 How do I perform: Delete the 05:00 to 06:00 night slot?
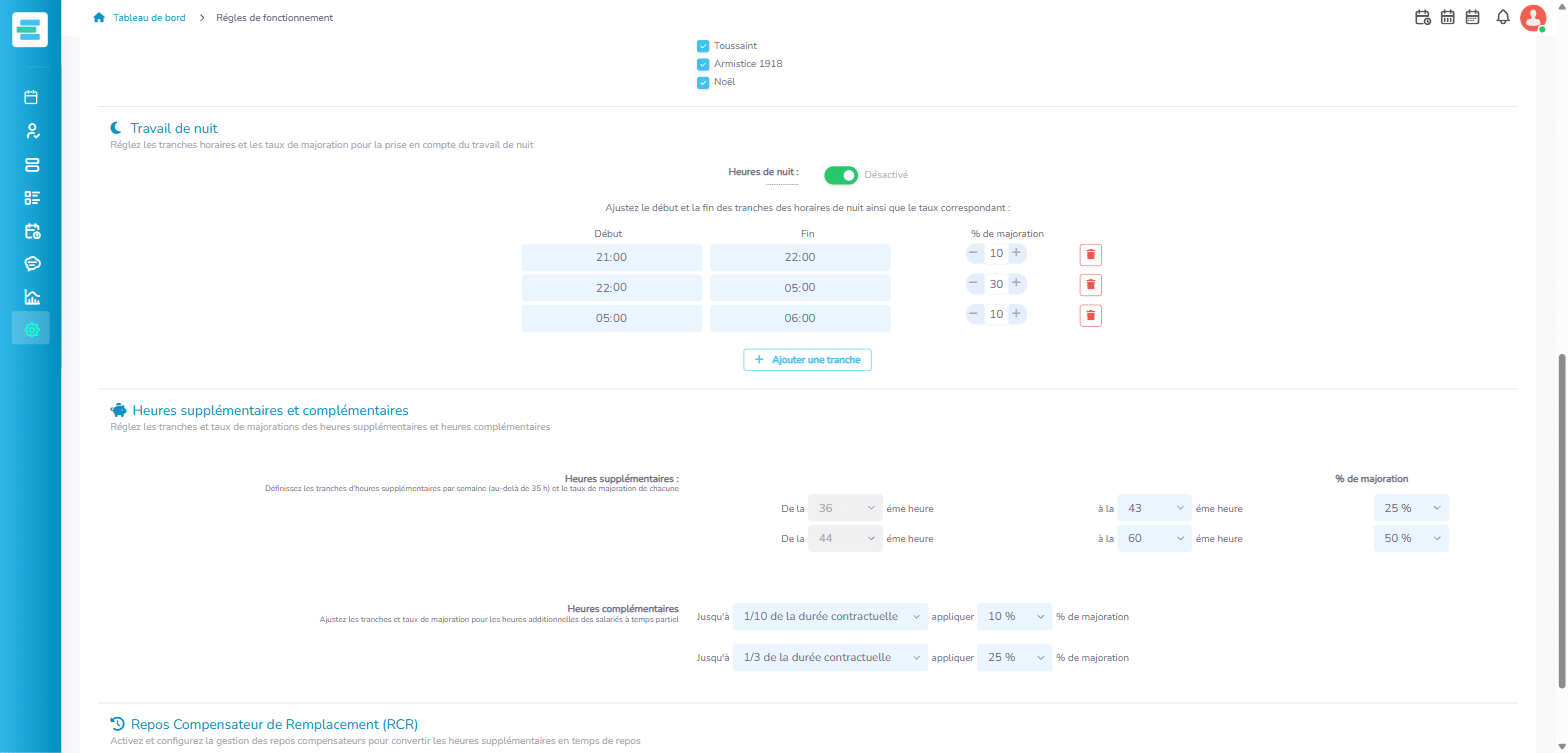[1091, 316]
